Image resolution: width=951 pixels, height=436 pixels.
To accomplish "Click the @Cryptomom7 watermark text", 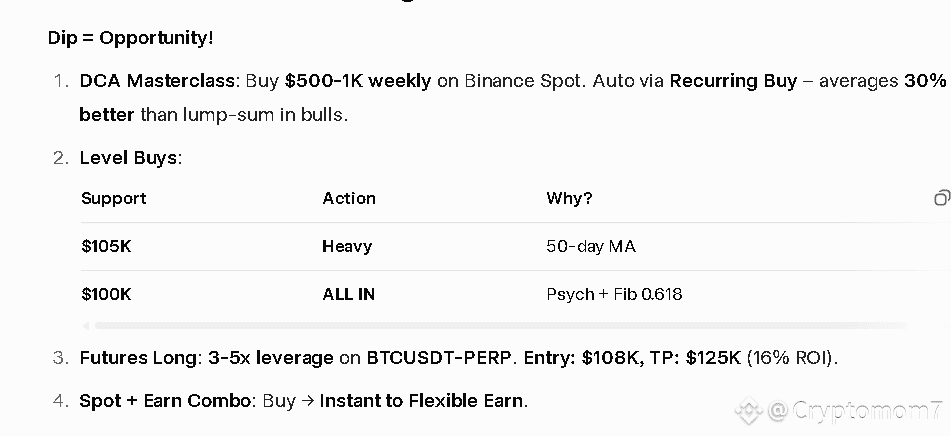I will [x=855, y=410].
